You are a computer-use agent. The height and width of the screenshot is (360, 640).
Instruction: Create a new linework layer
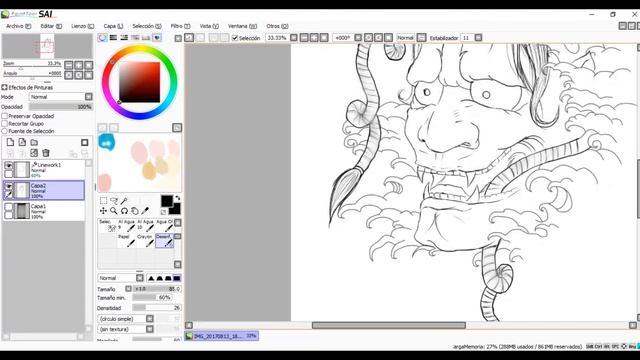pos(22,142)
